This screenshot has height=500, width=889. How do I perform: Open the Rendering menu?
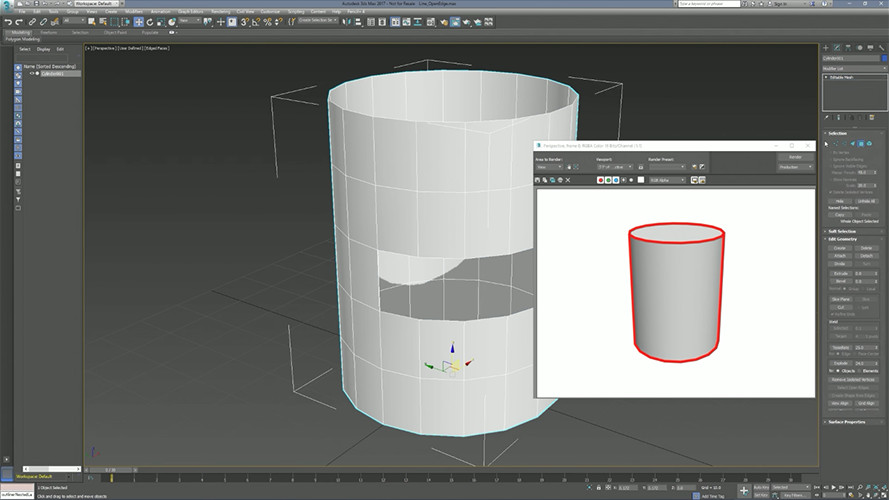coord(221,11)
